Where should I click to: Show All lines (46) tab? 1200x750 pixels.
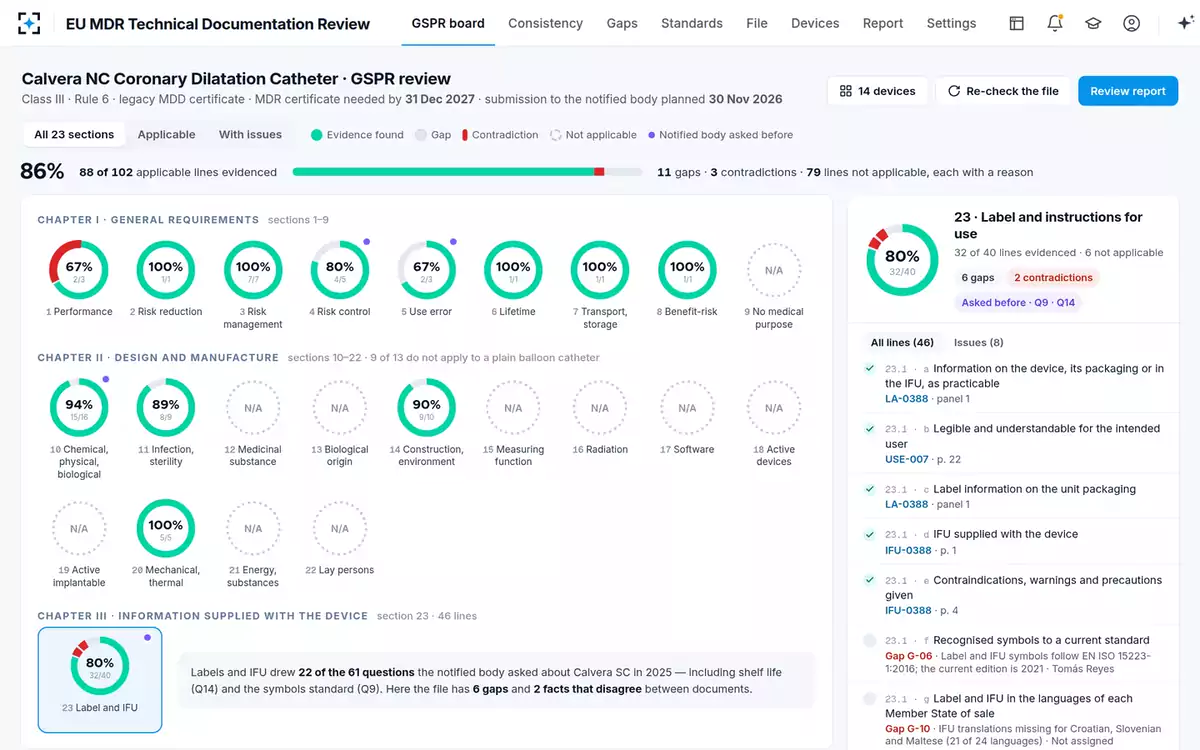(x=902, y=343)
